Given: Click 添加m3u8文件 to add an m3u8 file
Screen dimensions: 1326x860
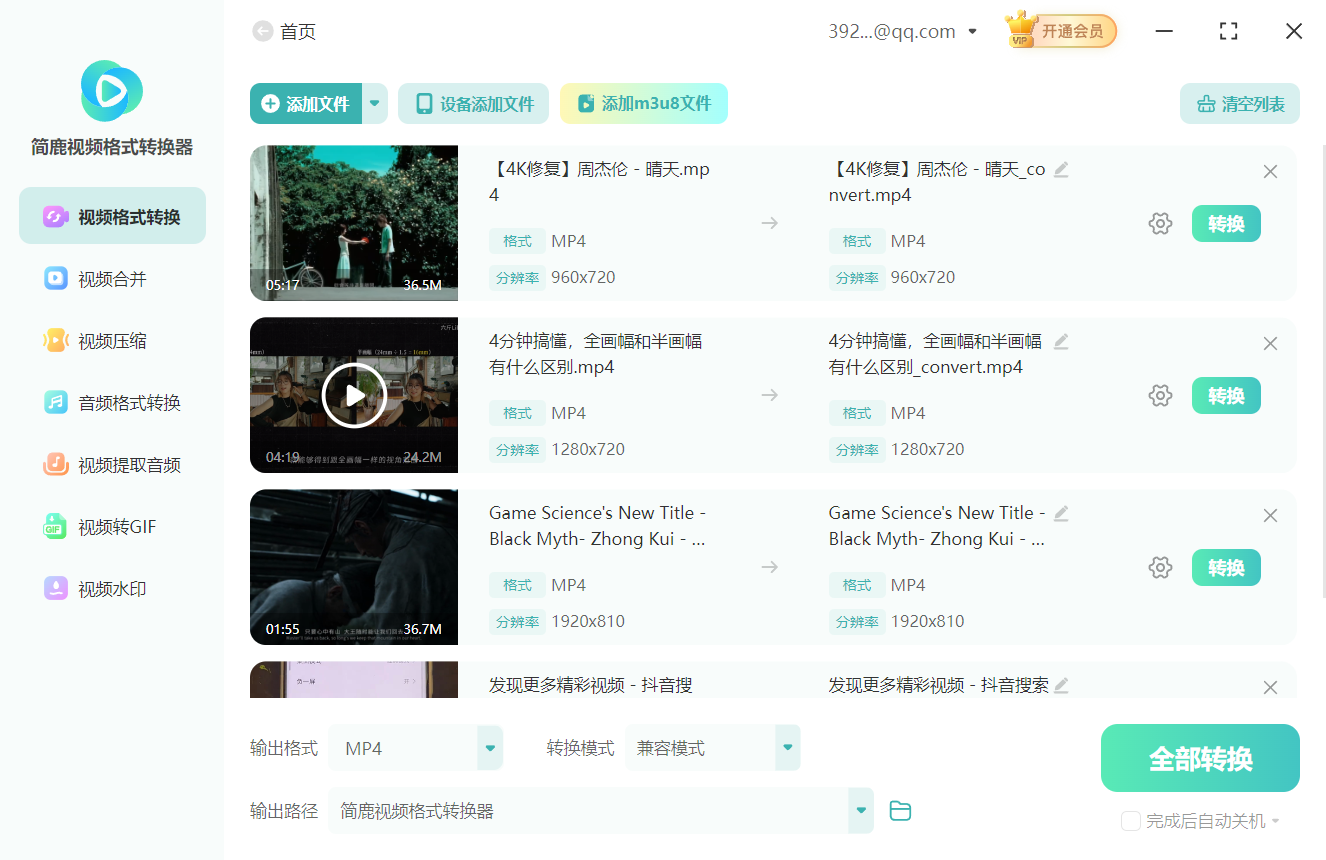Looking at the screenshot, I should coord(643,103).
